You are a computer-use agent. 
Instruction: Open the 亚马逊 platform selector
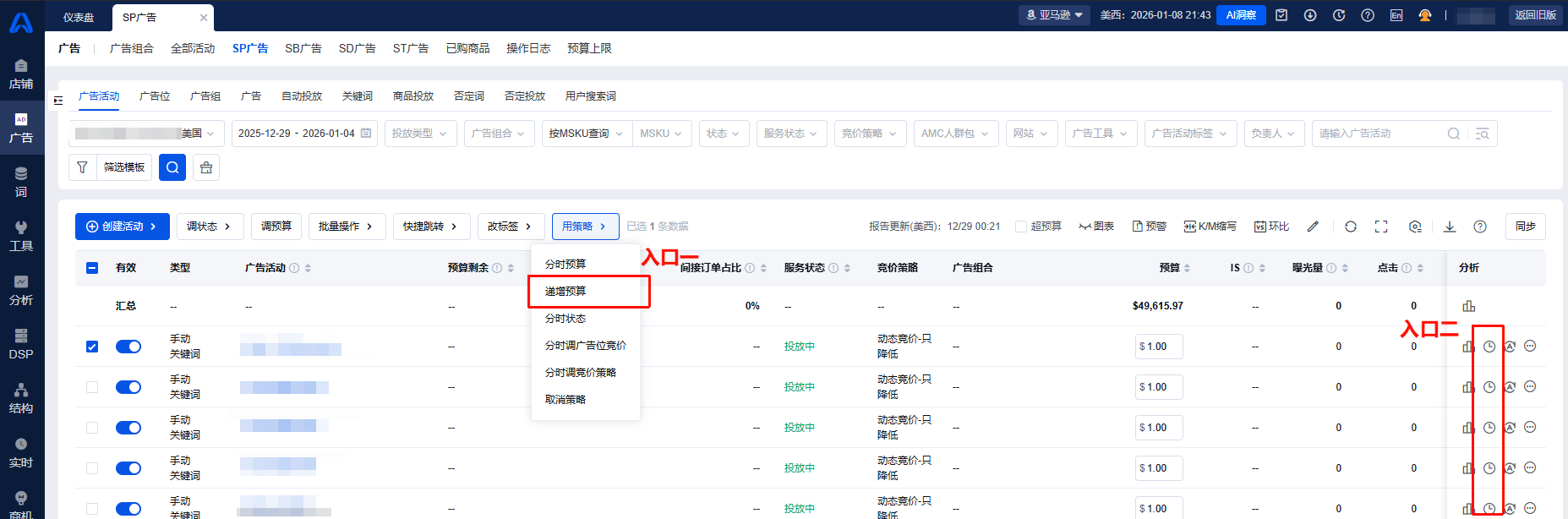(1054, 15)
